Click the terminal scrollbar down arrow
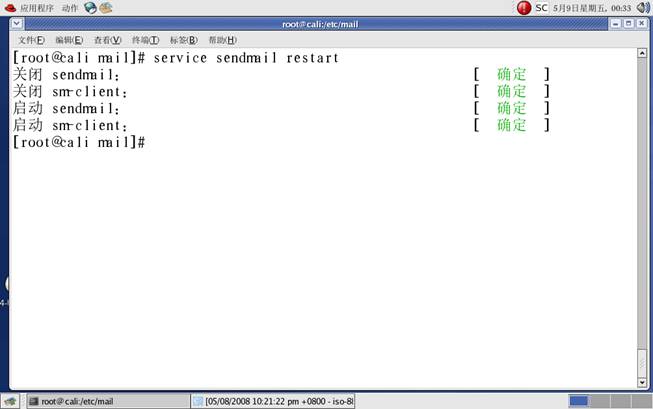This screenshot has height=409, width=653. click(642, 381)
